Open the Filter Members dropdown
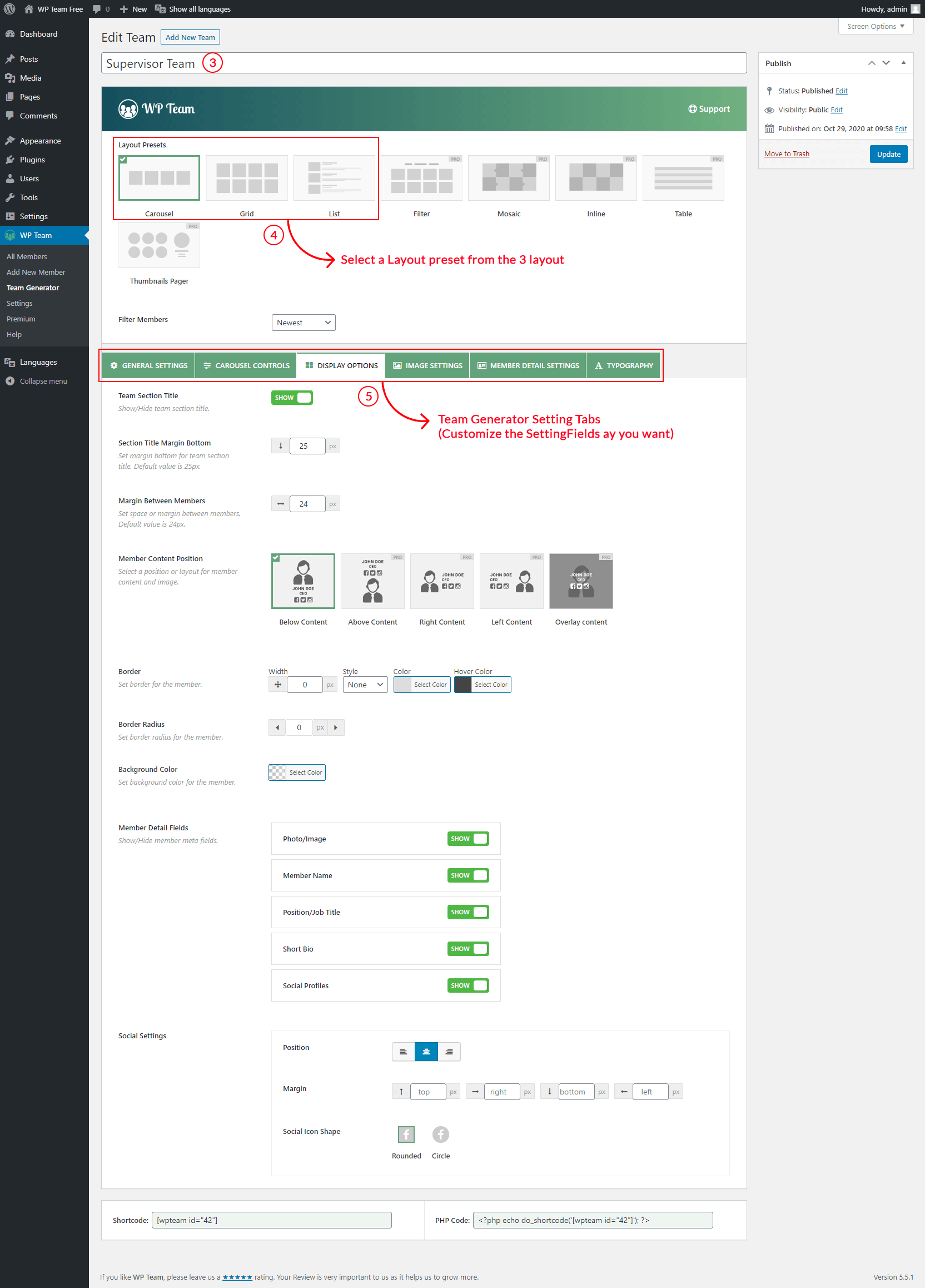 coord(303,323)
